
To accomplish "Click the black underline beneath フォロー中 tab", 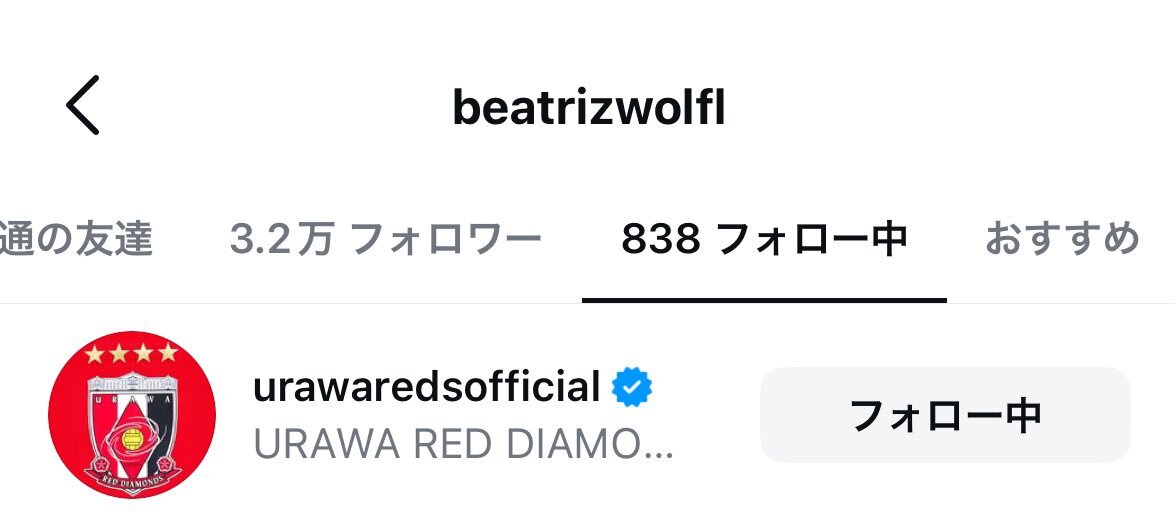I will coord(764,300).
